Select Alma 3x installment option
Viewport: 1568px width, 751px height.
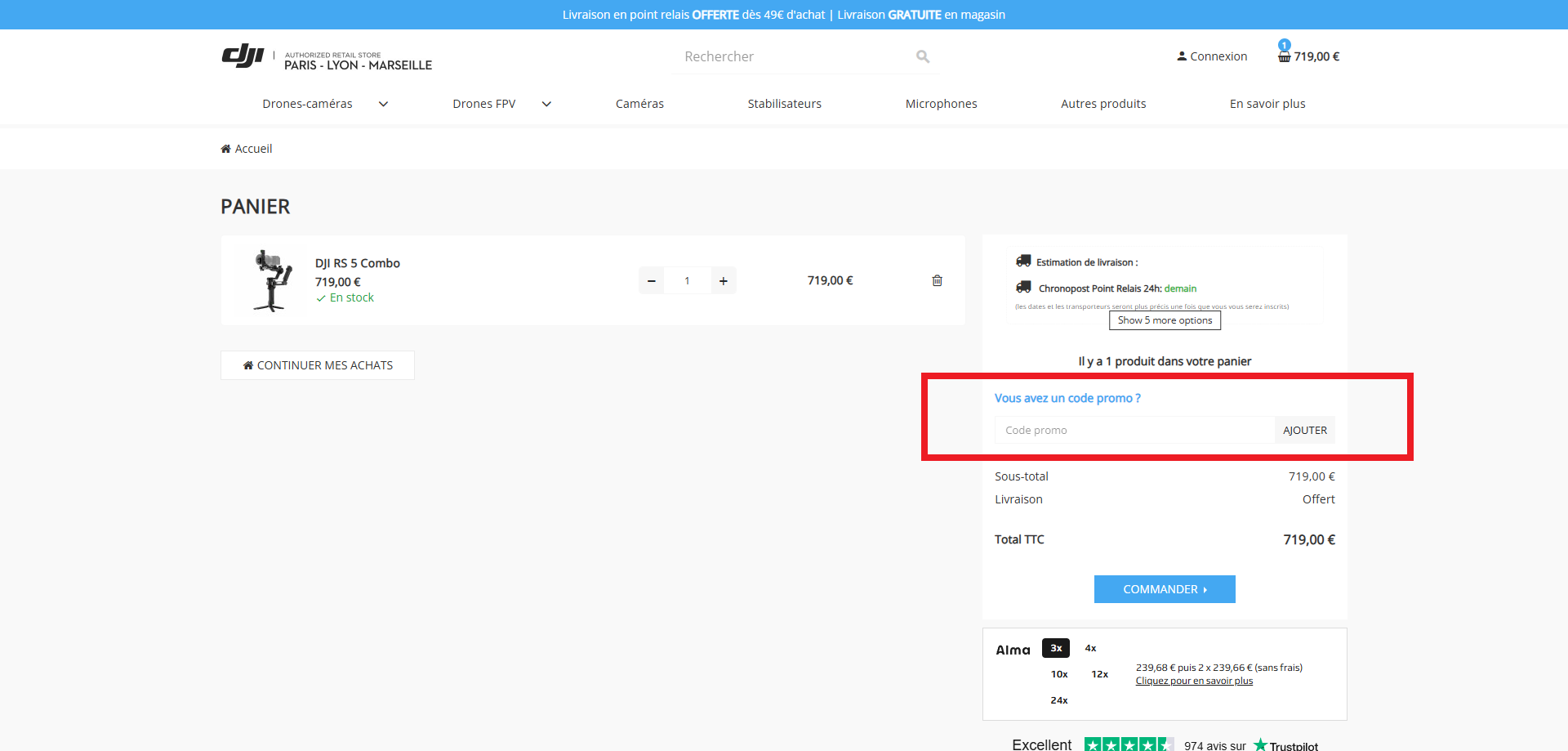coord(1056,648)
